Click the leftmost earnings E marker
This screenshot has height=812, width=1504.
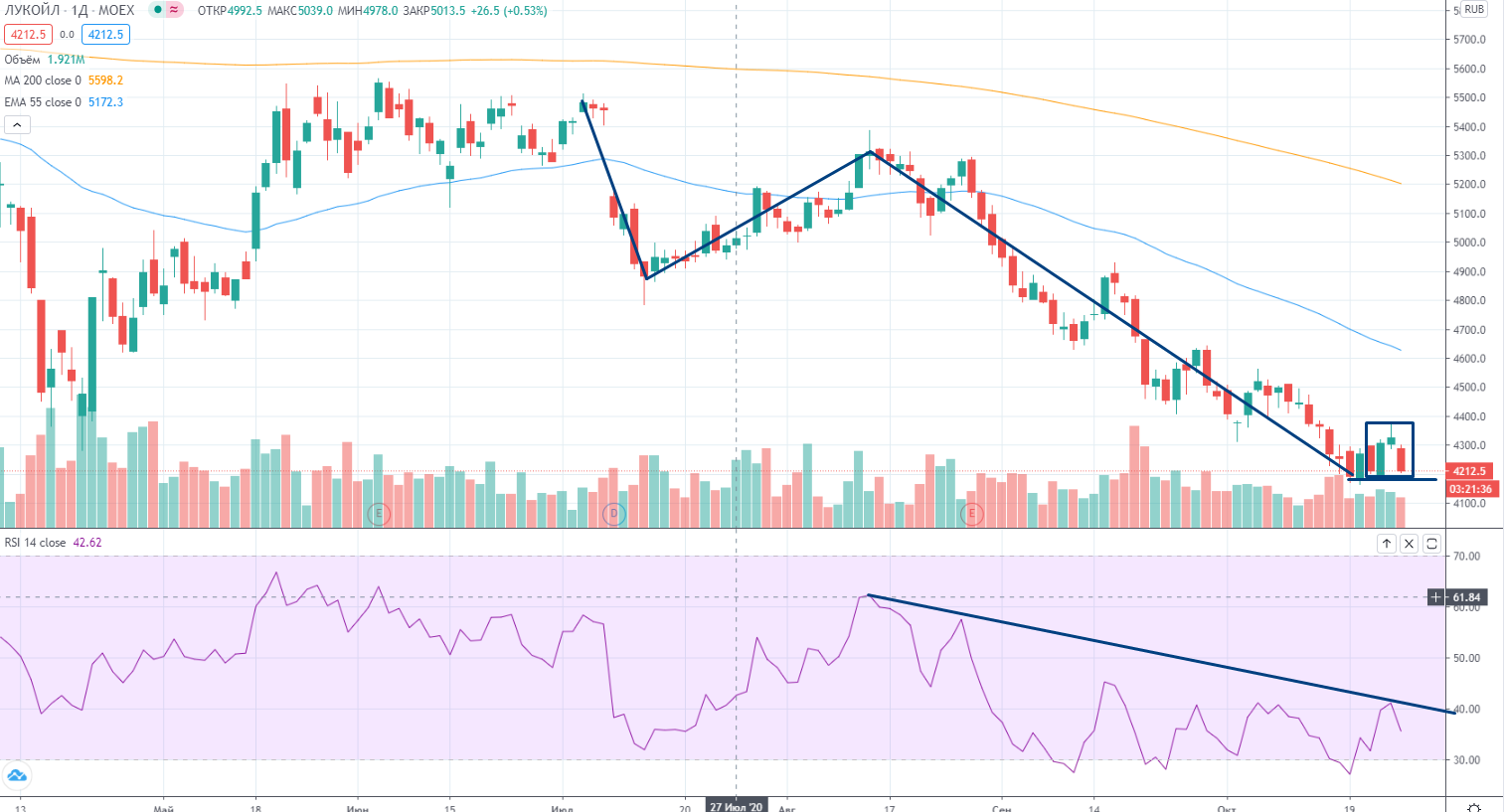tap(379, 514)
